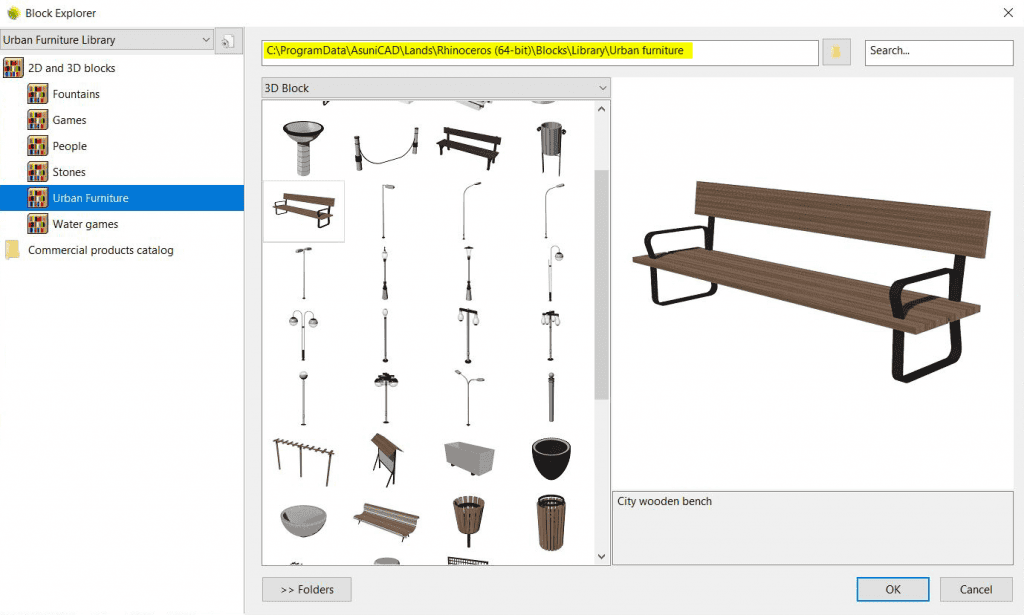Focus the Search box
Viewport: 1024px width, 615px height.
point(938,52)
